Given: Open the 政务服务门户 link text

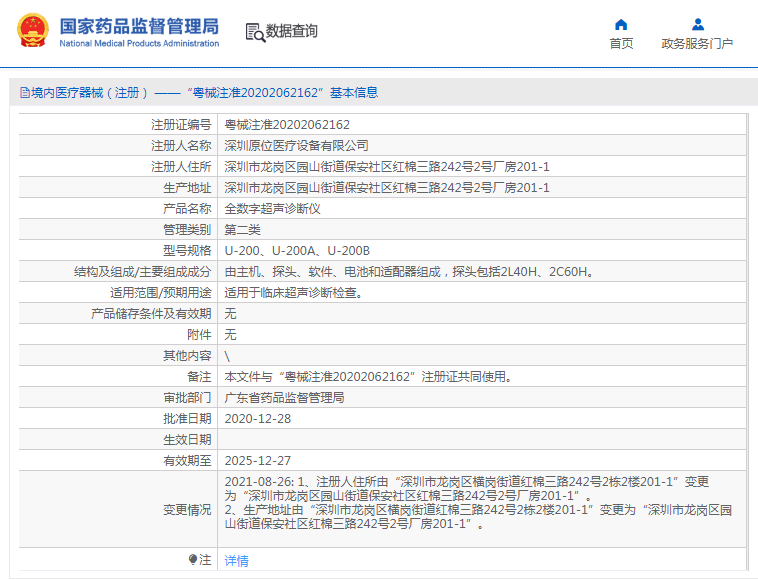Looking at the screenshot, I should pos(697,44).
